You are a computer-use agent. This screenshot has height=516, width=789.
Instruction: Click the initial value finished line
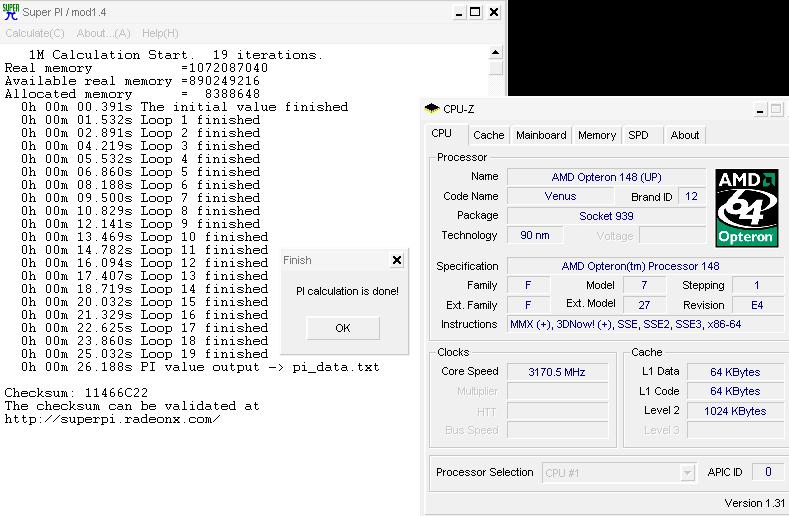point(185,107)
